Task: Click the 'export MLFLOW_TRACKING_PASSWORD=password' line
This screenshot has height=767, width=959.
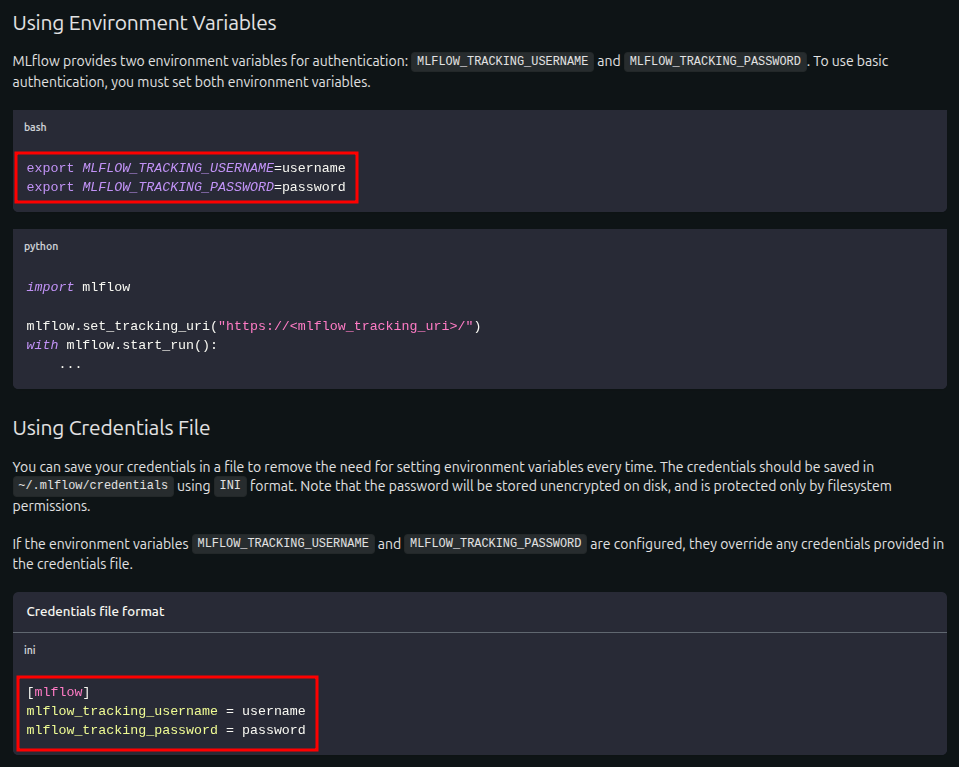Action: click(x=186, y=187)
